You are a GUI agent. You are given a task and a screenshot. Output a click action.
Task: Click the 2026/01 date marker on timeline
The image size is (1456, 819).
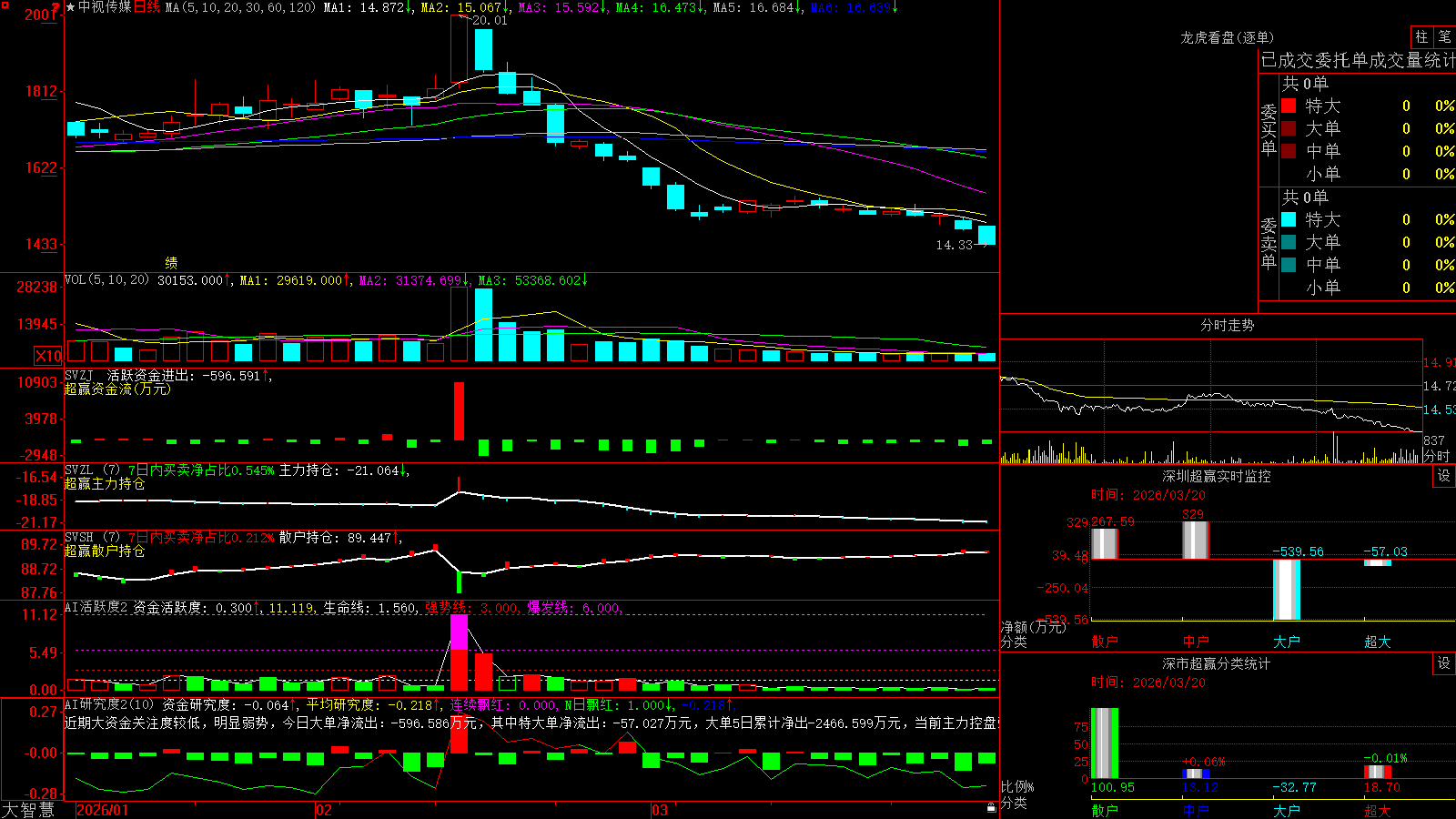pyautogui.click(x=103, y=810)
